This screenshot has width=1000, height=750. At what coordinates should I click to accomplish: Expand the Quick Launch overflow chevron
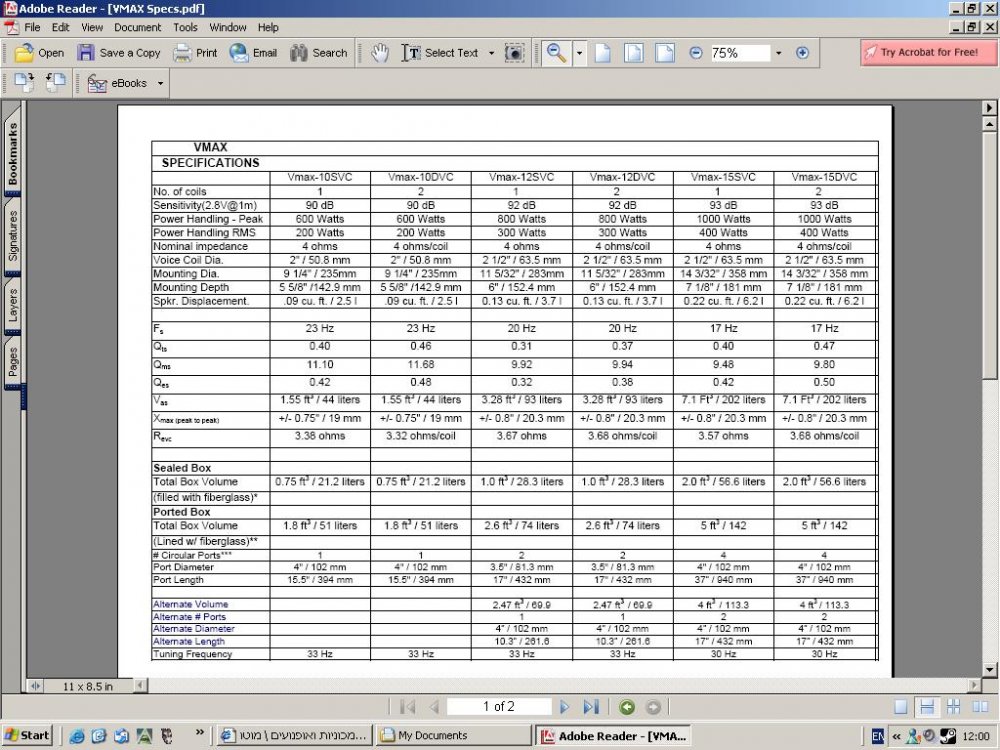(200, 732)
